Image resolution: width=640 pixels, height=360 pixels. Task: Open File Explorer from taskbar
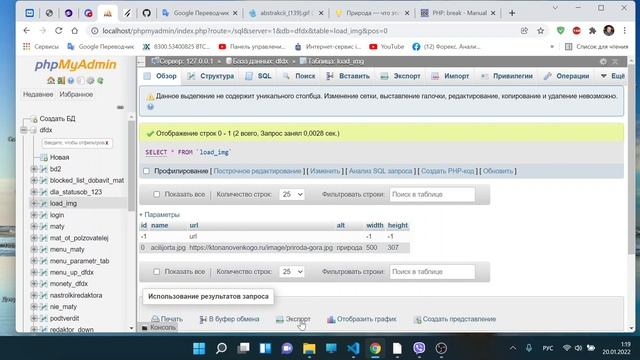[309, 348]
